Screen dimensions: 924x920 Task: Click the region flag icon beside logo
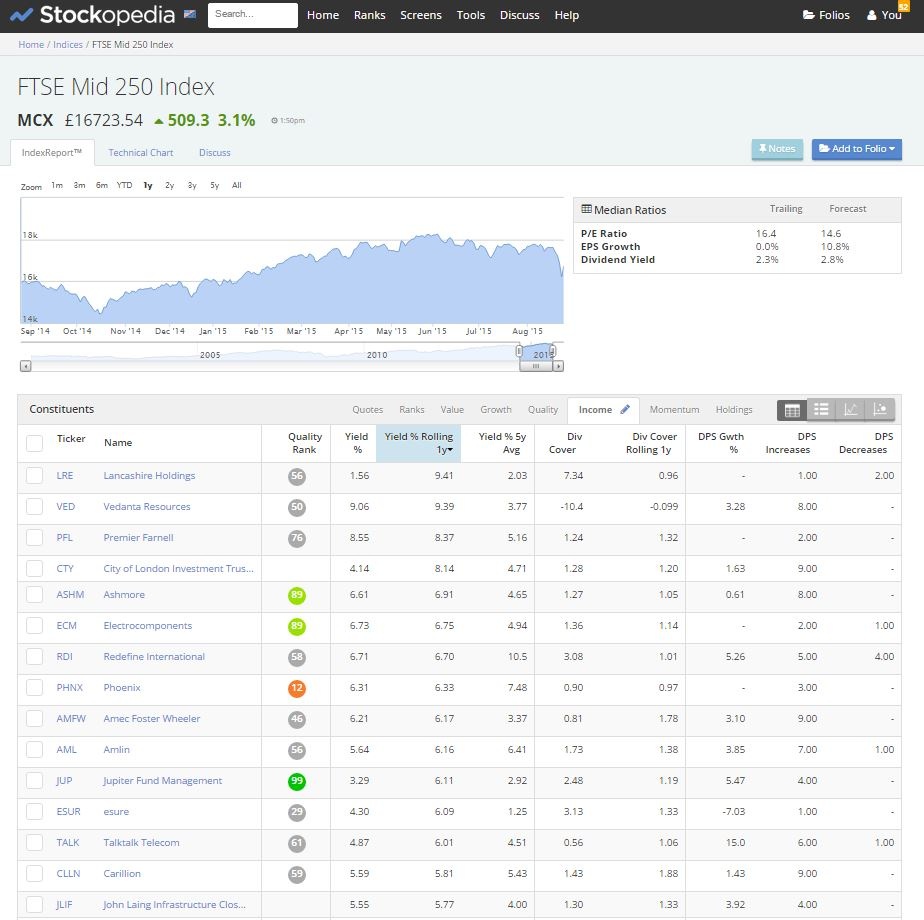[190, 14]
